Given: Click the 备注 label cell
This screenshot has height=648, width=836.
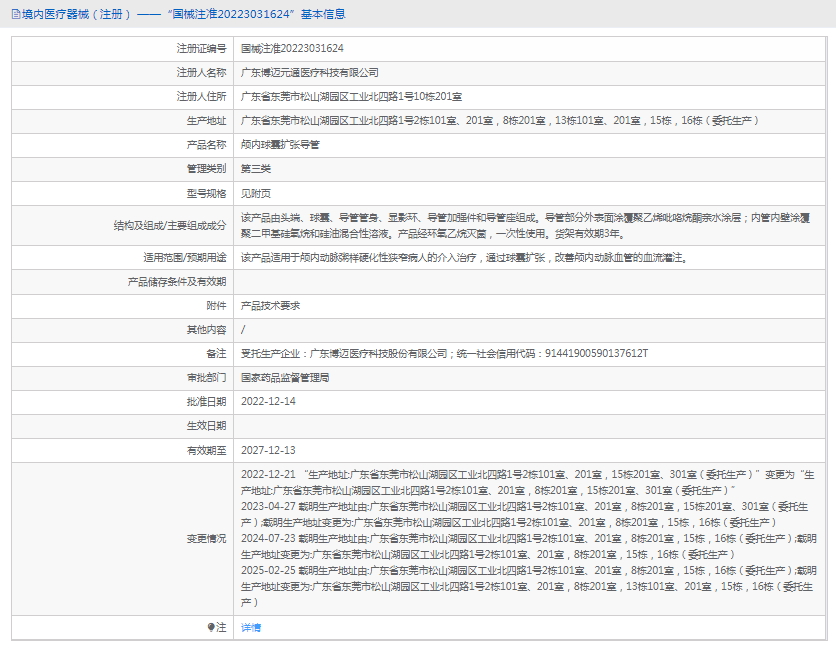Looking at the screenshot, I should point(123,354).
